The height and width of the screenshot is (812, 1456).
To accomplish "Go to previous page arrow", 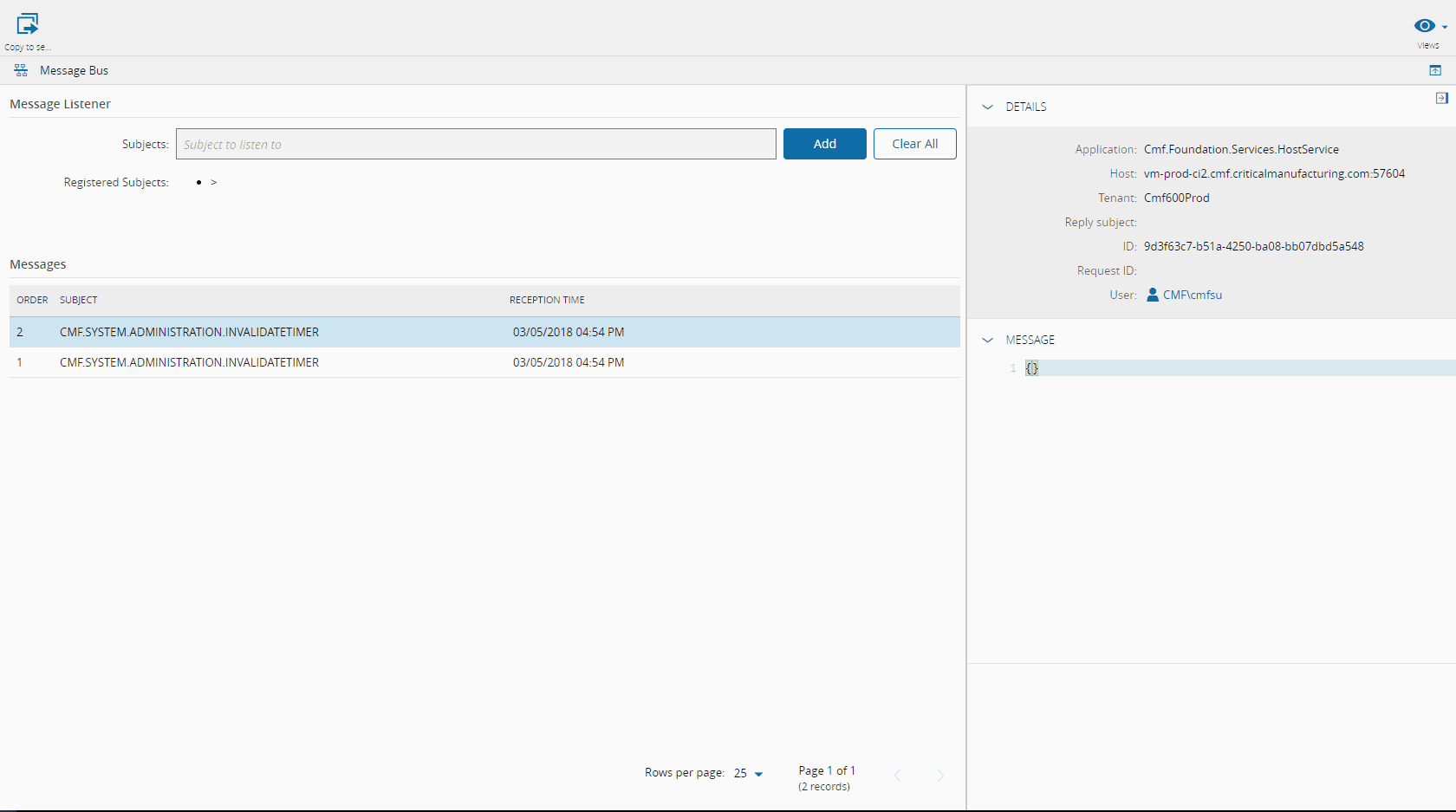I will (x=898, y=776).
